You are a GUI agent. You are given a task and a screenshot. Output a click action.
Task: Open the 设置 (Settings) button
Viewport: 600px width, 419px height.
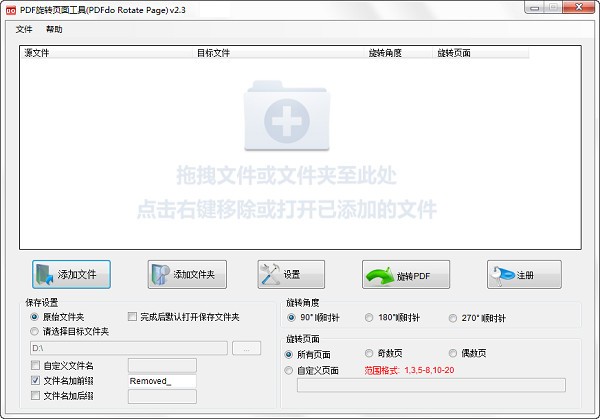[291, 274]
